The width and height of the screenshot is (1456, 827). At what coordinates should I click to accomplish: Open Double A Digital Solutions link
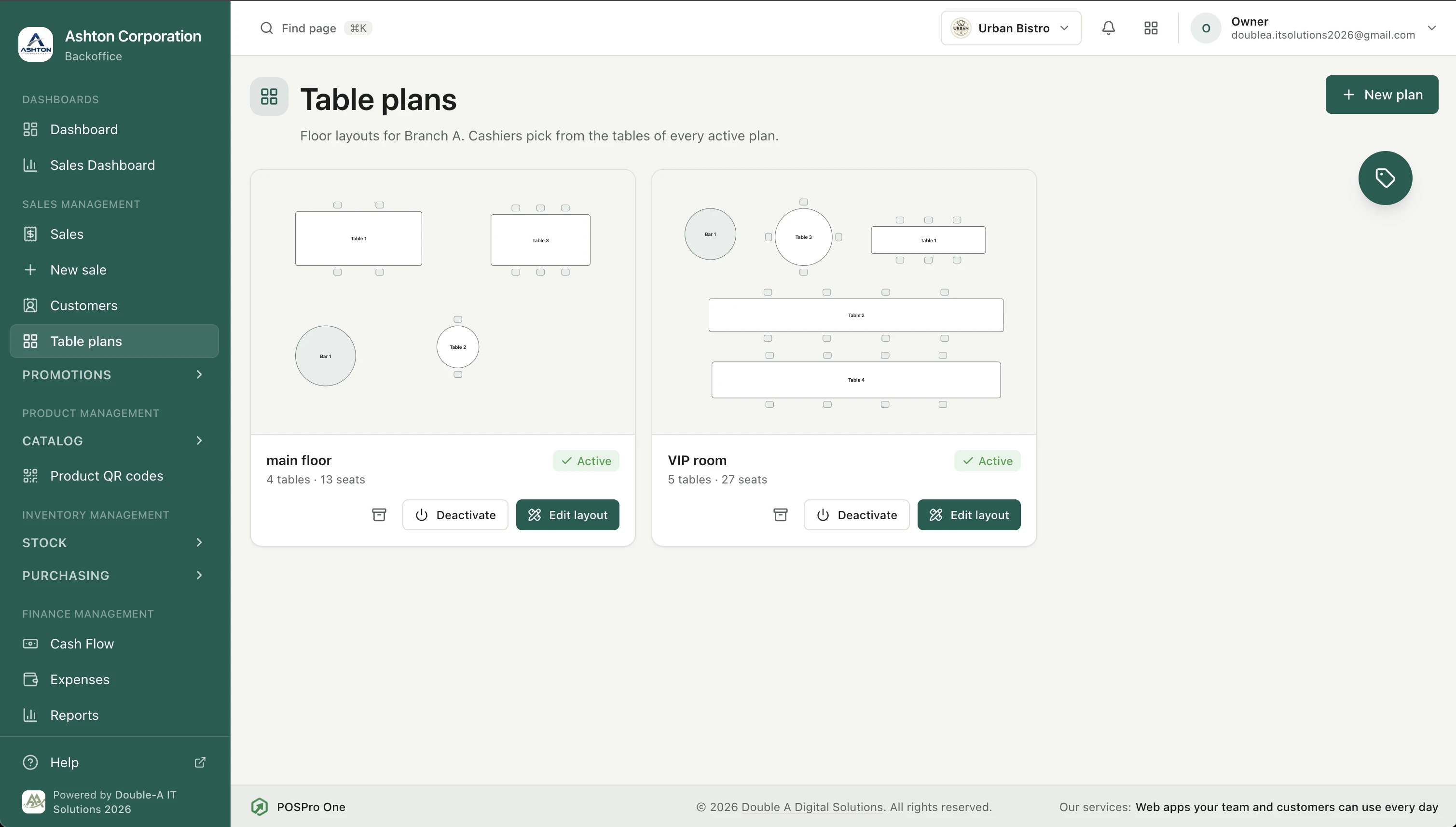pos(812,807)
